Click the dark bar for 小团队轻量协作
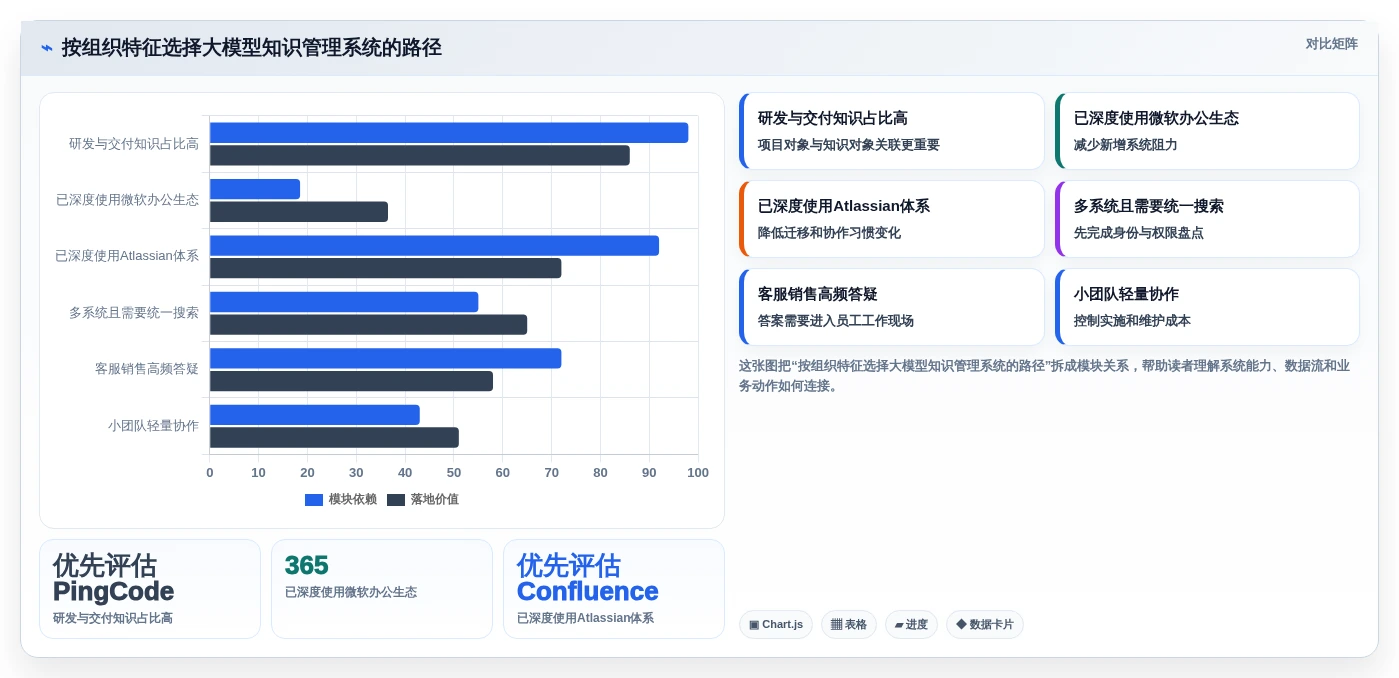The height and width of the screenshot is (678, 1399). pyautogui.click(x=334, y=437)
